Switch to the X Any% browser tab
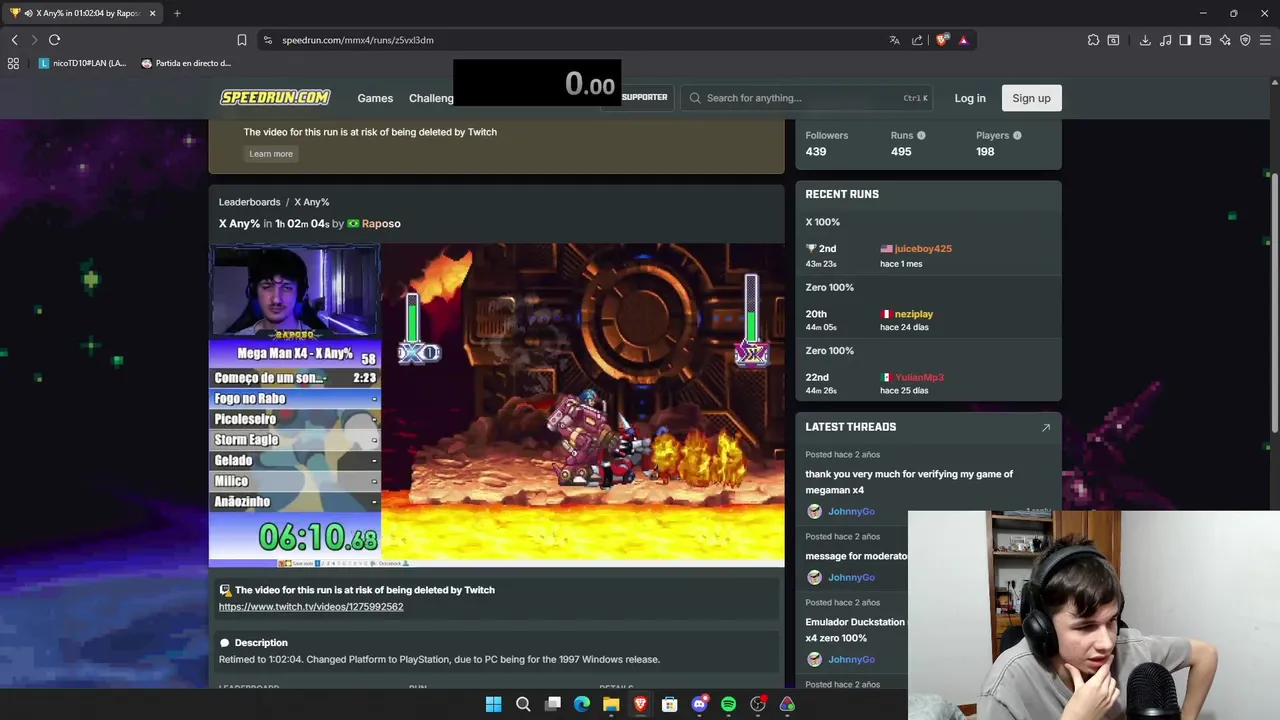The height and width of the screenshot is (720, 1280). click(x=83, y=13)
